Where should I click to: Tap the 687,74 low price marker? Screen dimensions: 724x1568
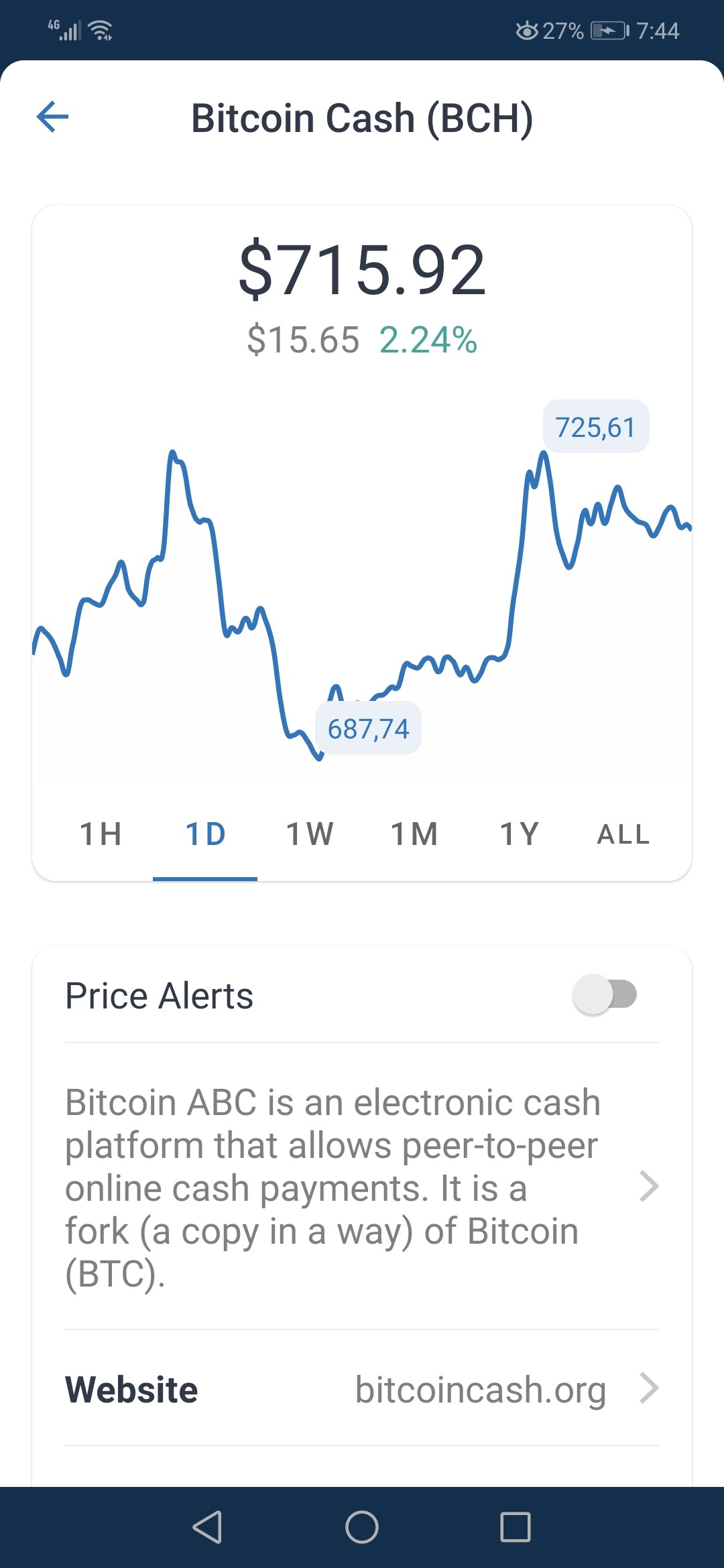click(368, 728)
